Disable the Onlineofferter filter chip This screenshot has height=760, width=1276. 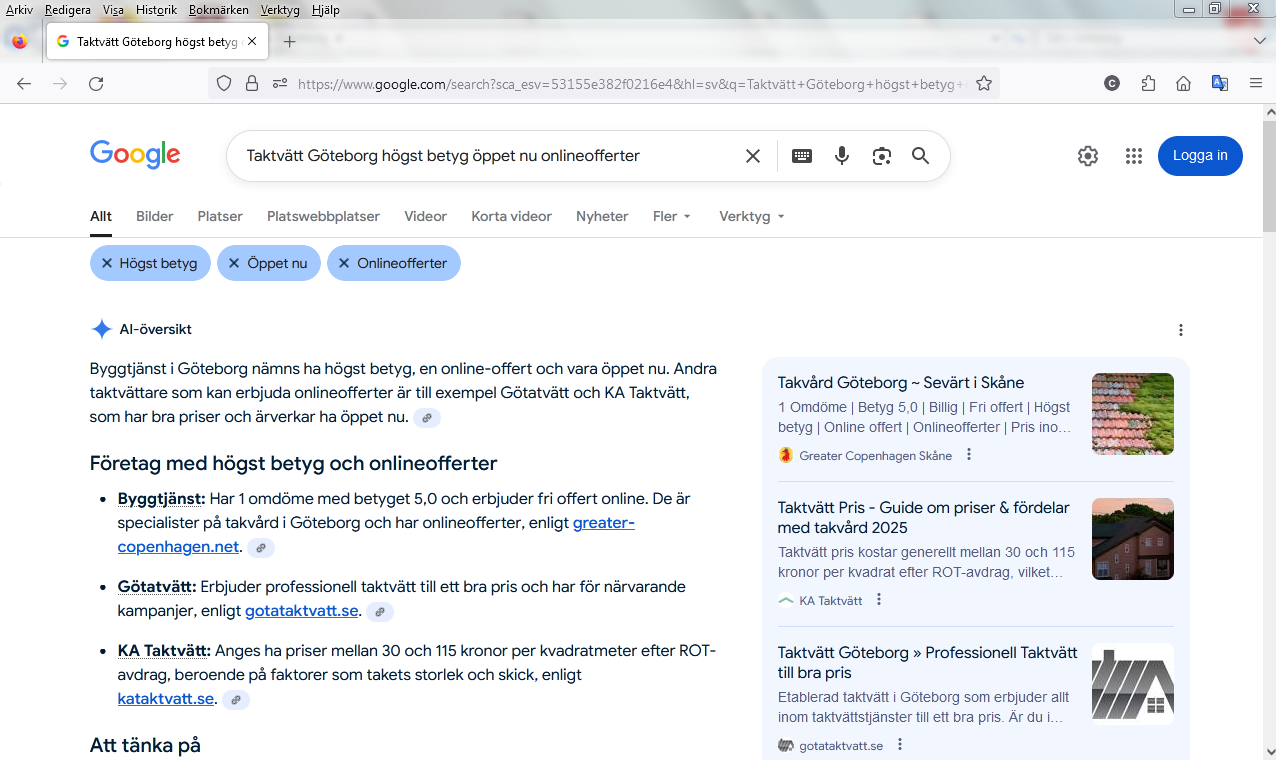coord(344,263)
